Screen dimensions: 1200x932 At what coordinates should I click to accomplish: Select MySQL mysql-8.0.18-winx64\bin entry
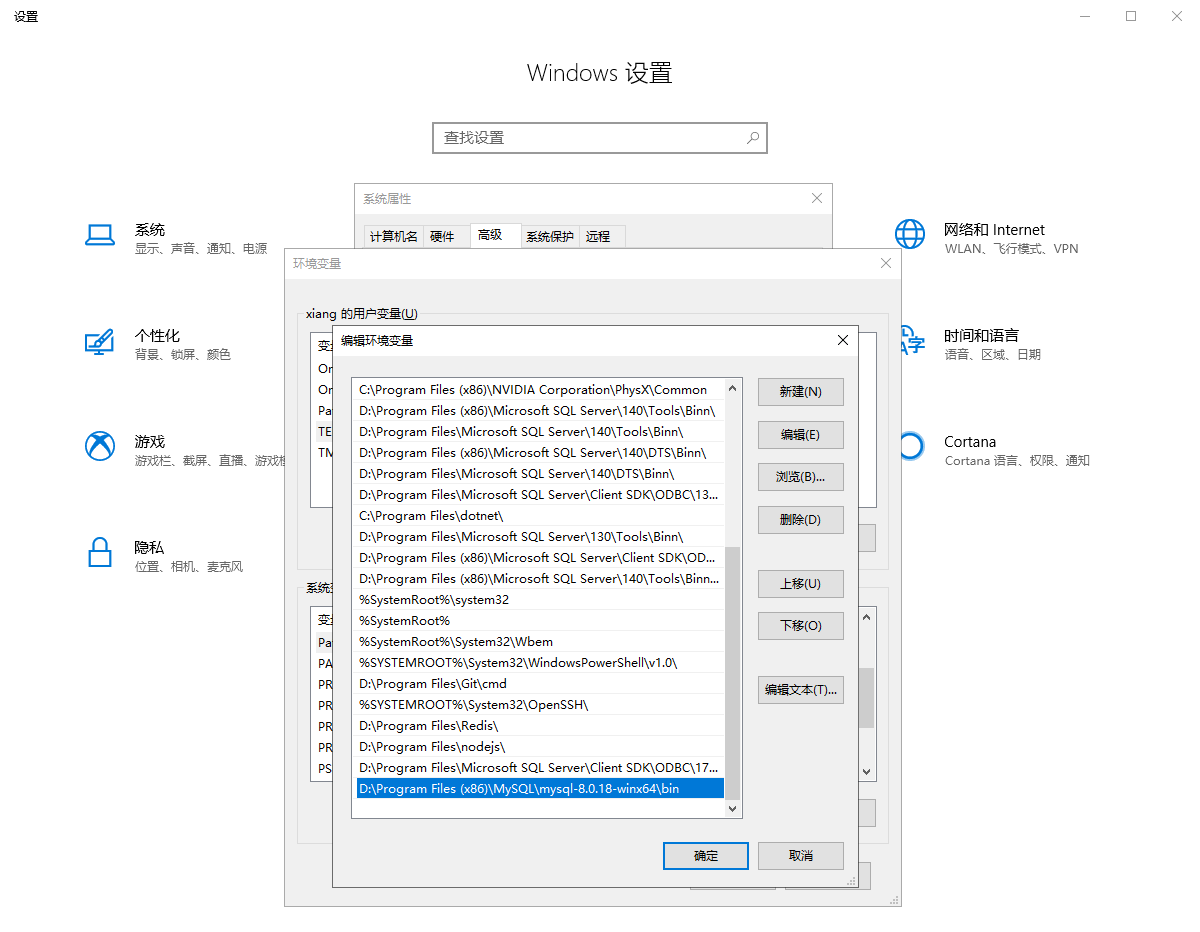pyautogui.click(x=540, y=789)
